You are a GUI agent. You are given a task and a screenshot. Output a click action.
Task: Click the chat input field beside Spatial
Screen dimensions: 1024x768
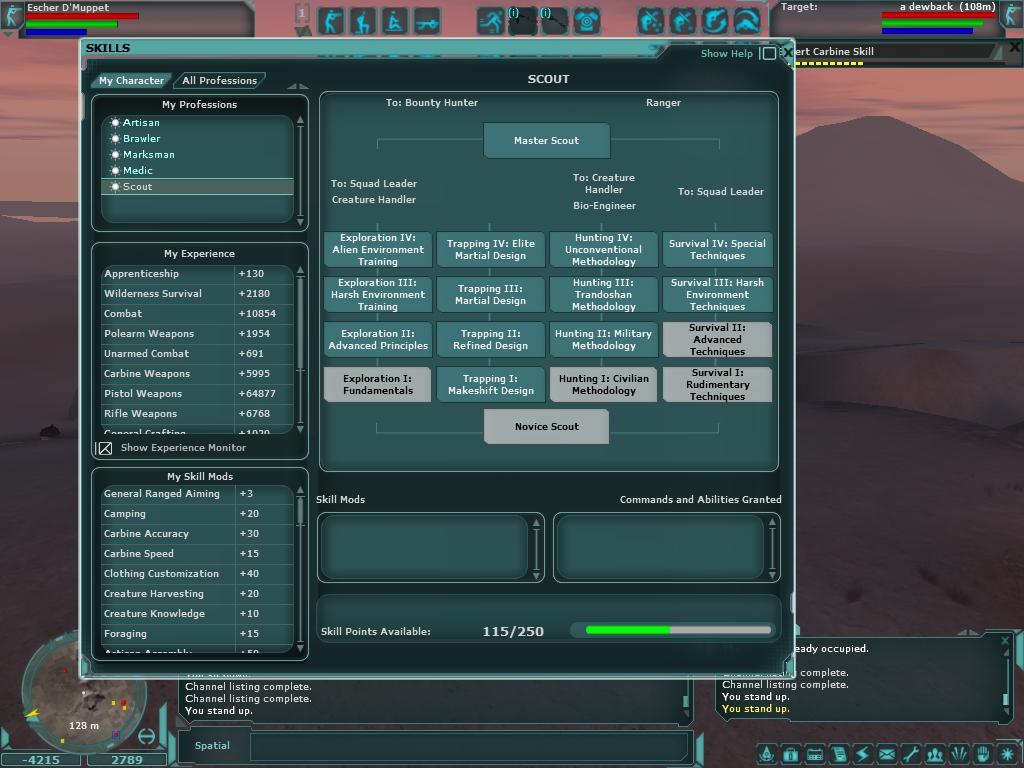(468, 746)
